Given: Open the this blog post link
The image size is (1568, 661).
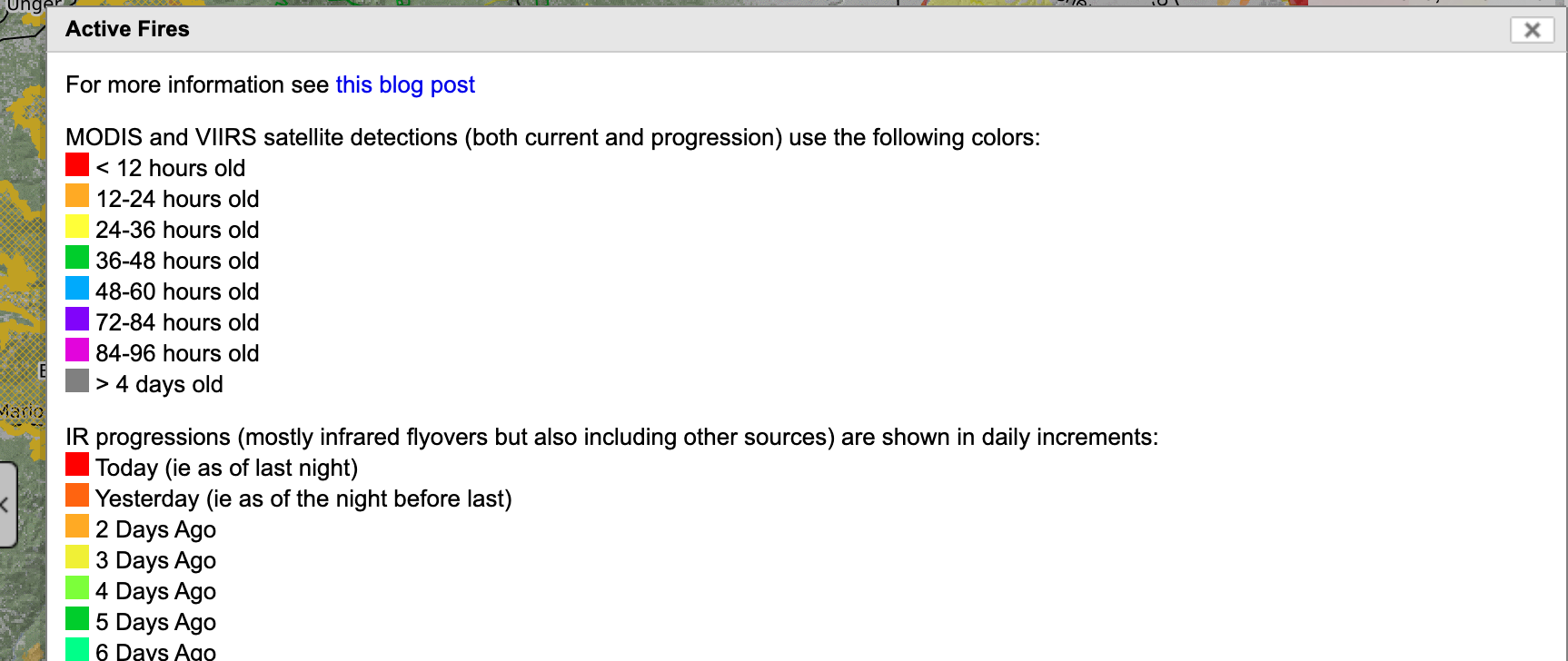Looking at the screenshot, I should click(x=405, y=84).
